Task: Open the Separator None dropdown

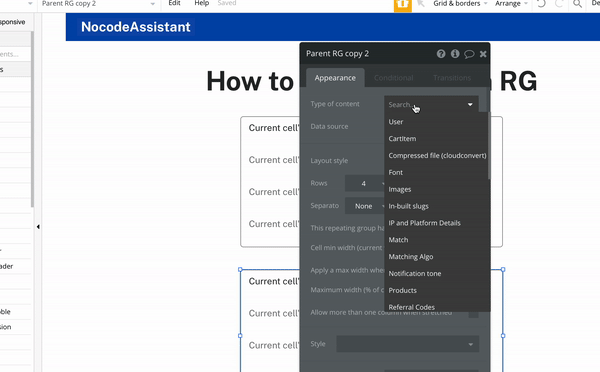Action: [365, 206]
